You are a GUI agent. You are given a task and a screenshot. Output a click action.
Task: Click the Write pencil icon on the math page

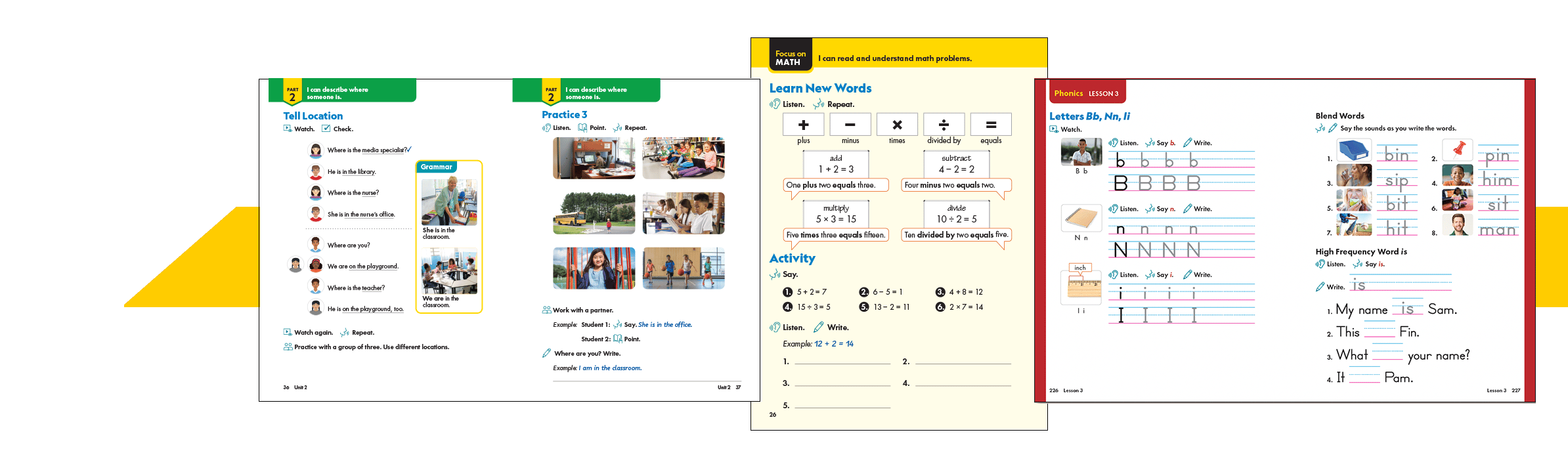[819, 328]
